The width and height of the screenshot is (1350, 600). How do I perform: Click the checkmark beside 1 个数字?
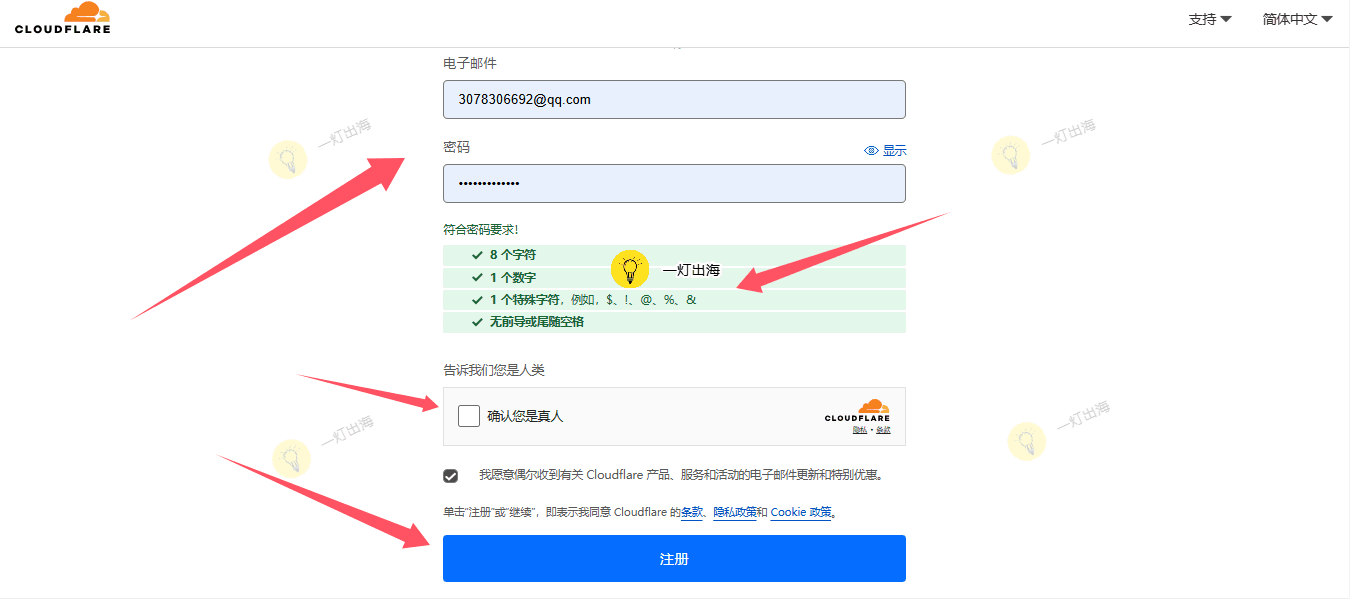coord(477,278)
